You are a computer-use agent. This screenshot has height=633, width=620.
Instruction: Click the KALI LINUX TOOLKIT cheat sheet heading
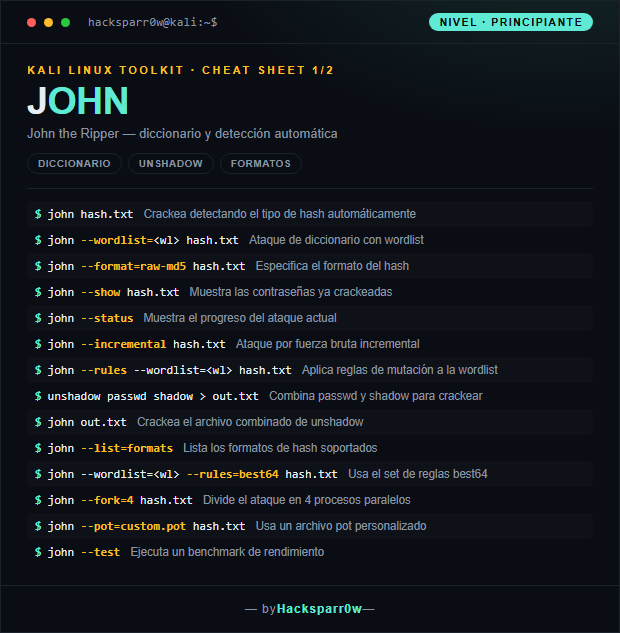[x=180, y=70]
